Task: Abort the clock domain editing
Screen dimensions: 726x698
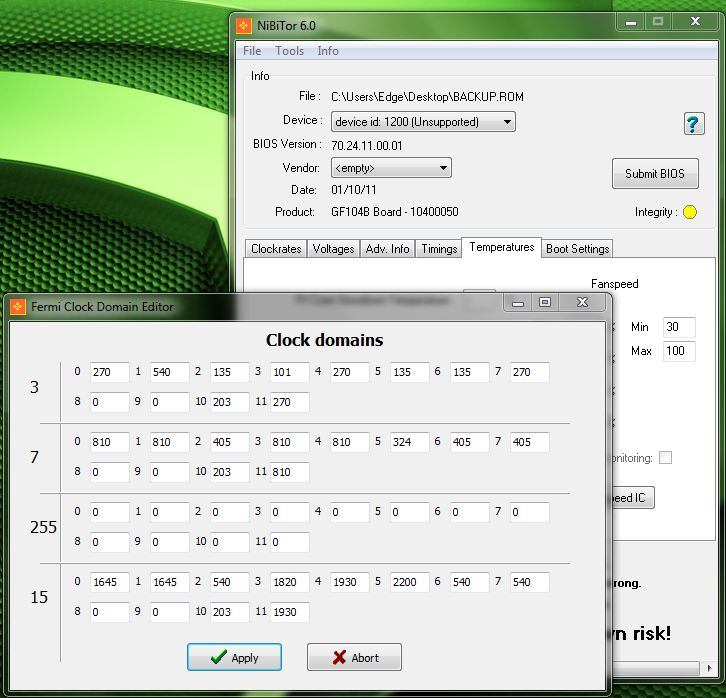Action: pos(354,657)
